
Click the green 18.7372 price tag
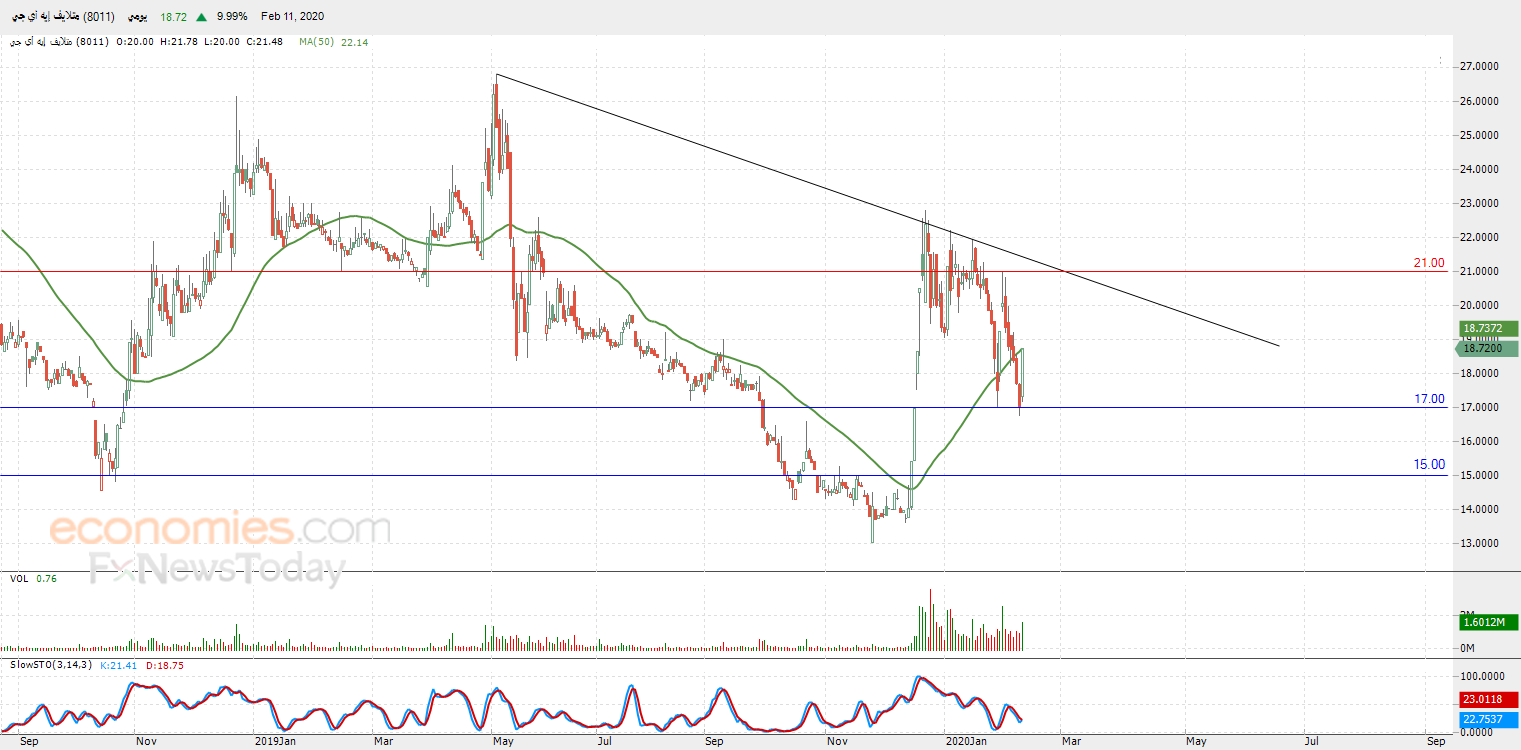[x=1488, y=328]
